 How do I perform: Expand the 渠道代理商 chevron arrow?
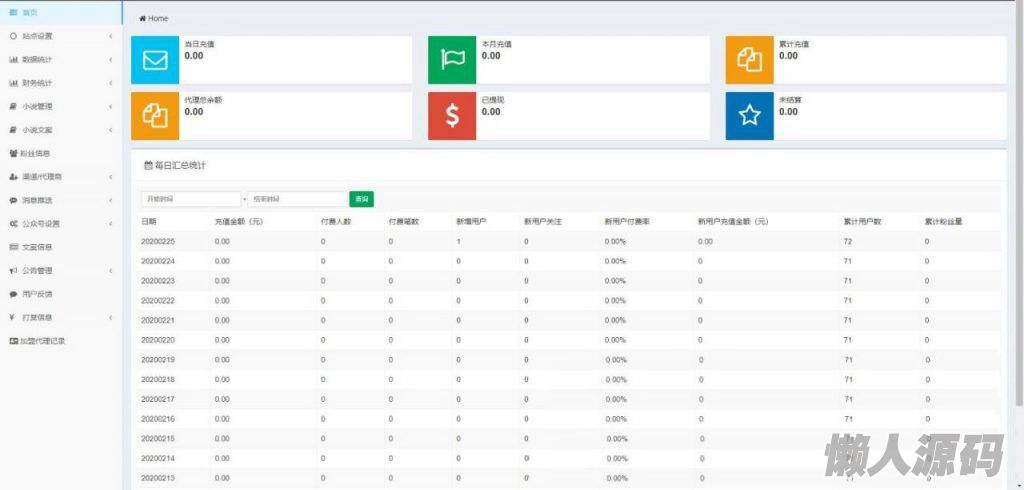(x=110, y=177)
